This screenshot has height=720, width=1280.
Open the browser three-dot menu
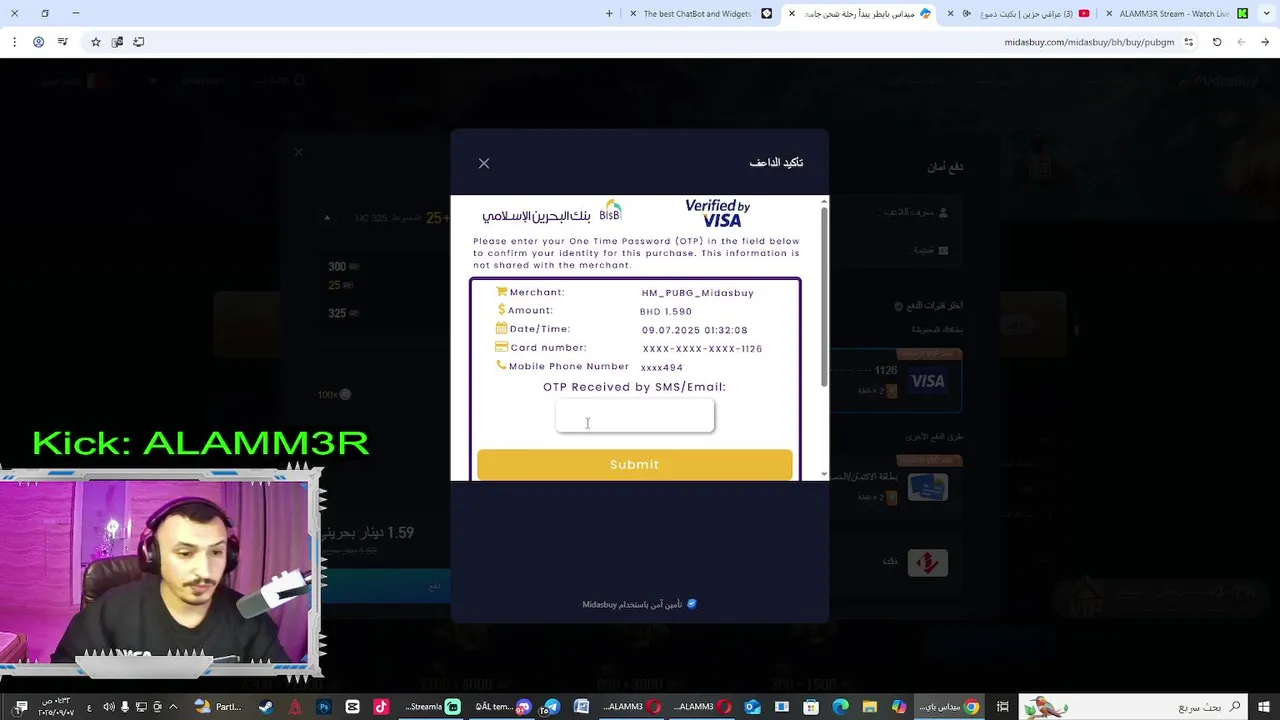tap(14, 42)
